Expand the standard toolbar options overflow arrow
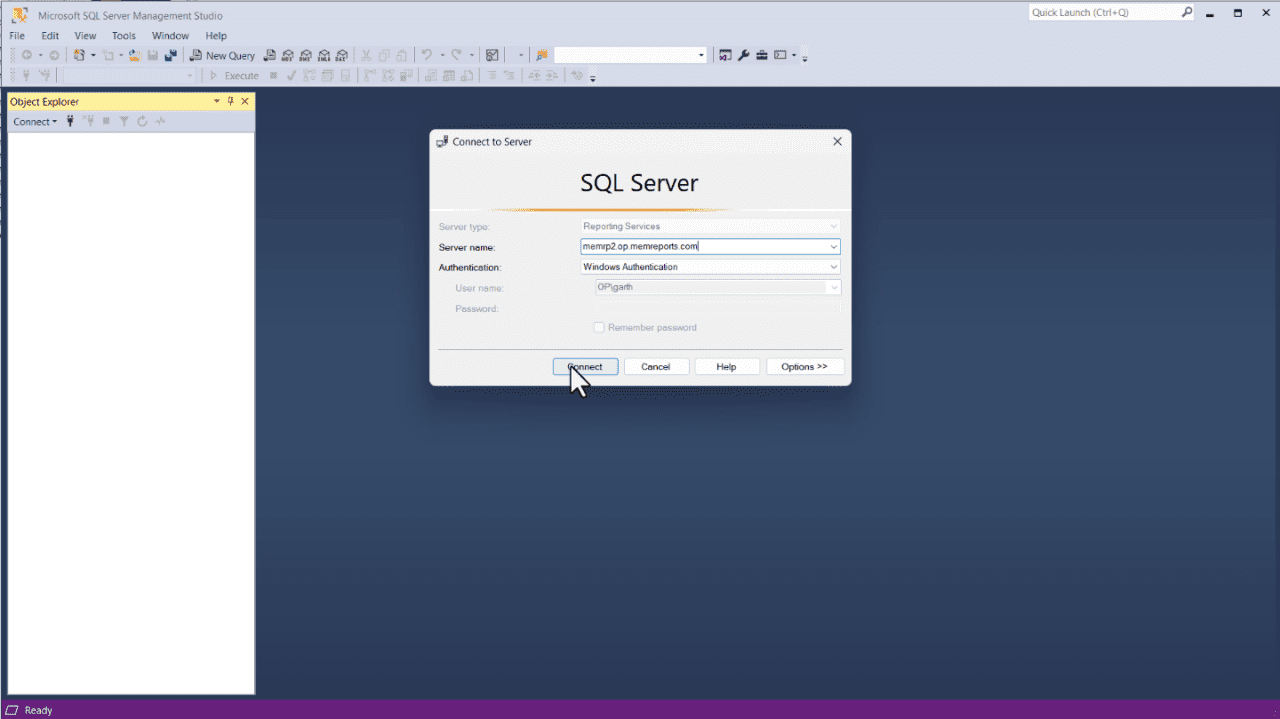Screen dimensions: 1280x719 [805, 58]
